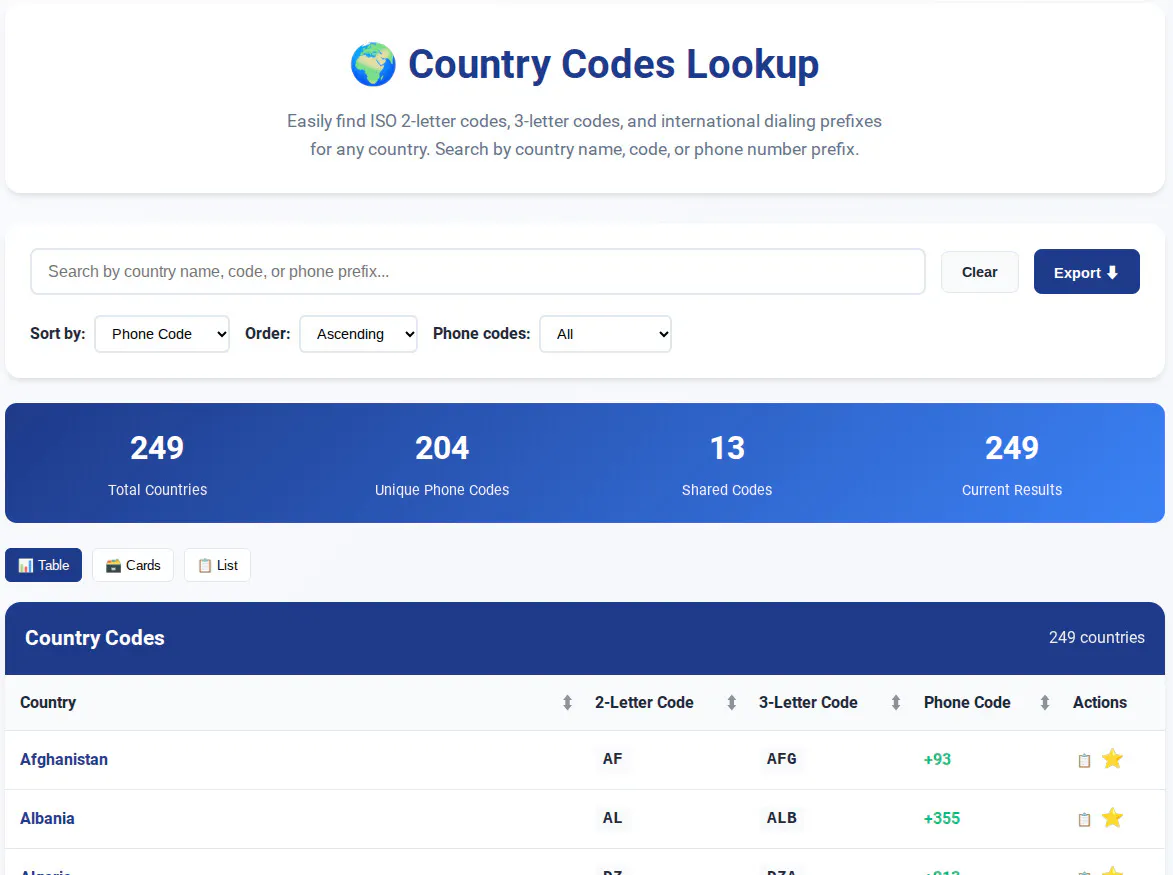Sort by the Phone Code column arrows
Screen dimensions: 1173x875
tap(1044, 702)
